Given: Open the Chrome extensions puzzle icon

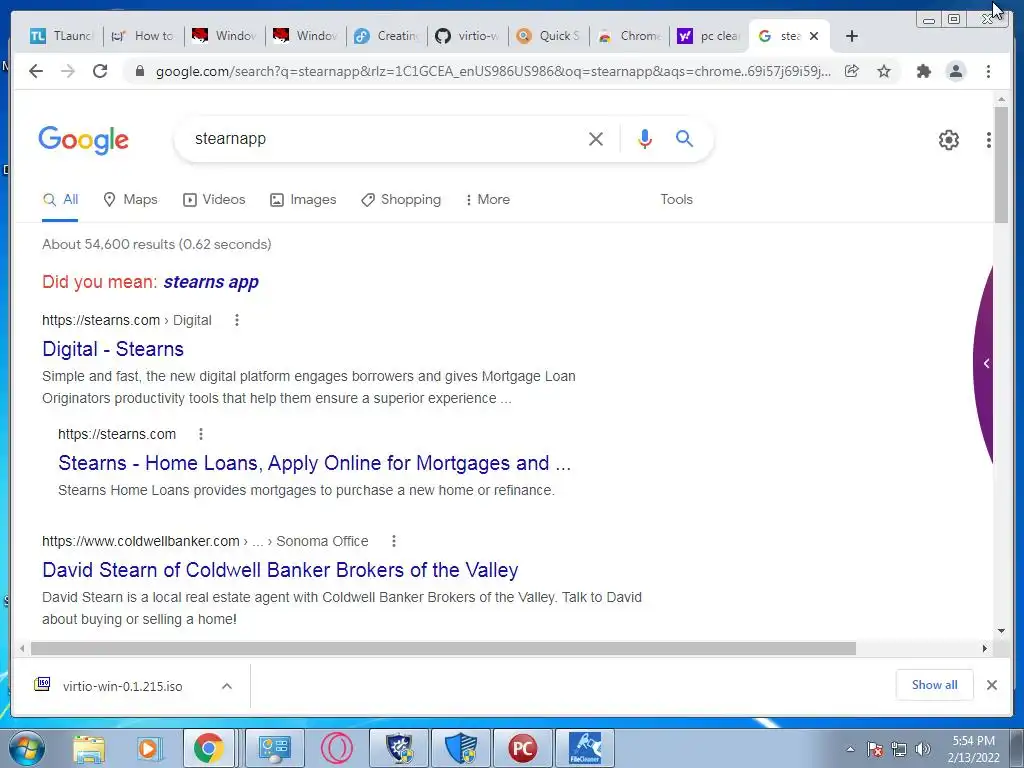Looking at the screenshot, I should [x=923, y=71].
